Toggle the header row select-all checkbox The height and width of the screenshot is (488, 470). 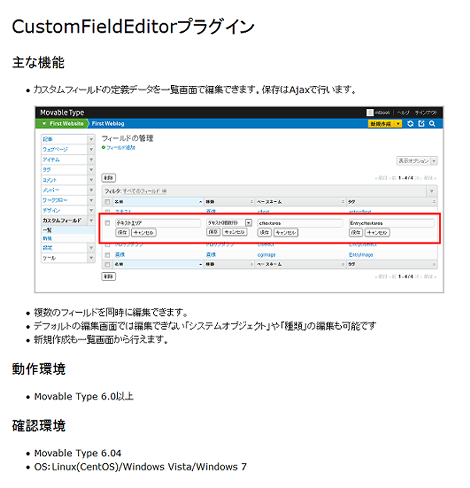click(107, 202)
